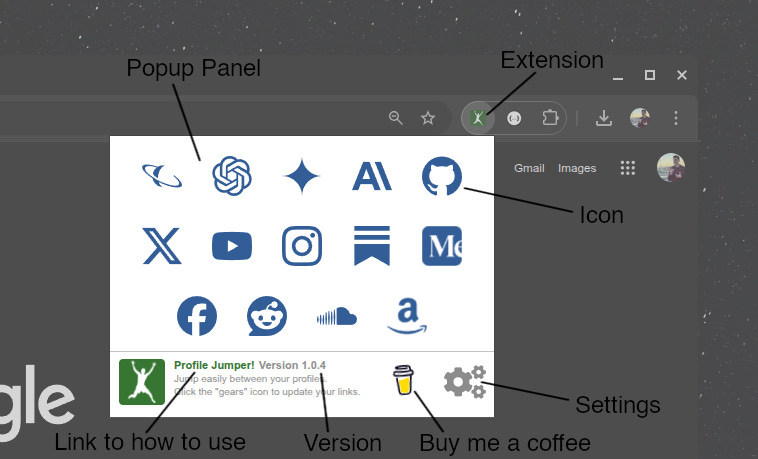
Task: Open the ChatGPT icon link
Action: click(232, 176)
